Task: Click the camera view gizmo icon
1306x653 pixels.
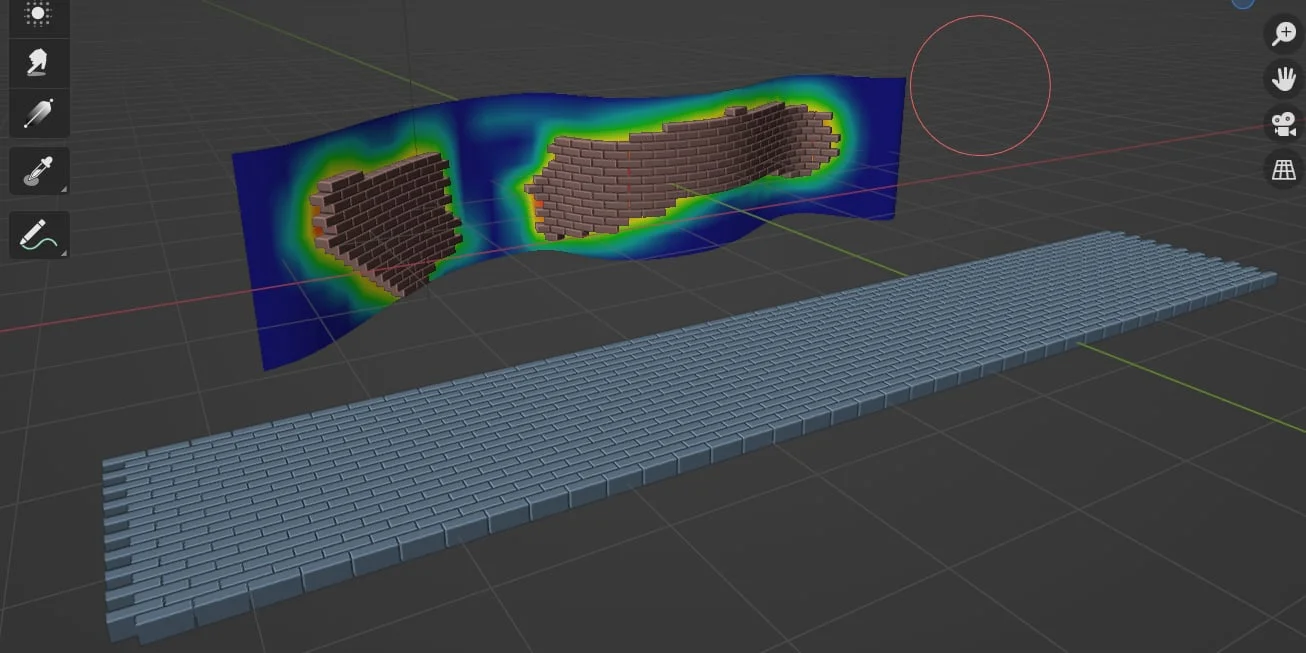Action: point(1283,124)
